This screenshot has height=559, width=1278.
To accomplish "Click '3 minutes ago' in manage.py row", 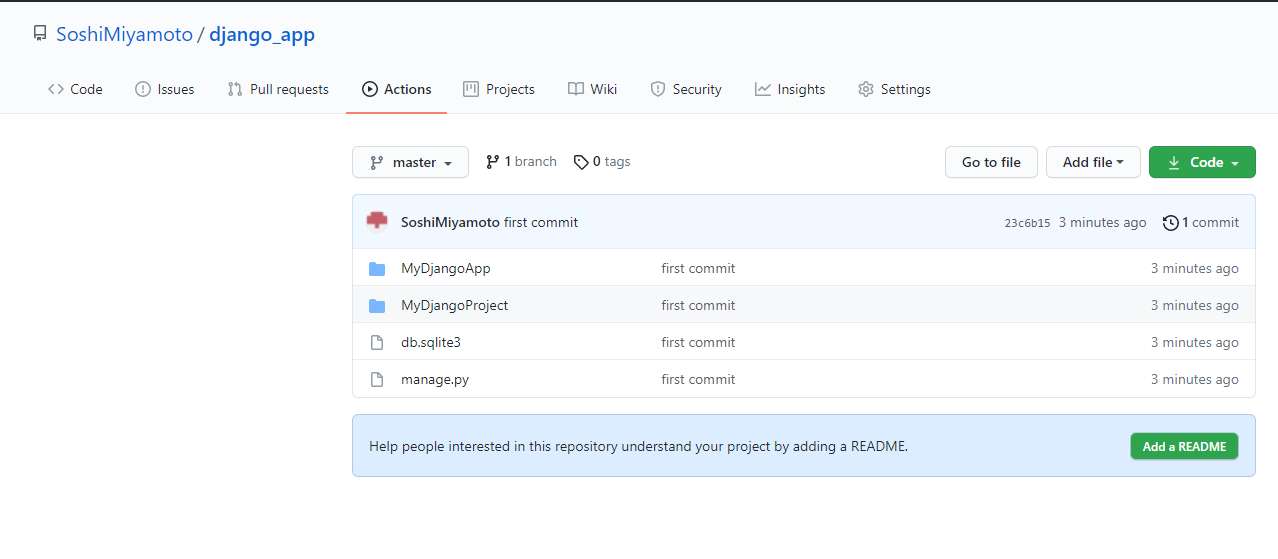I will 1194,379.
